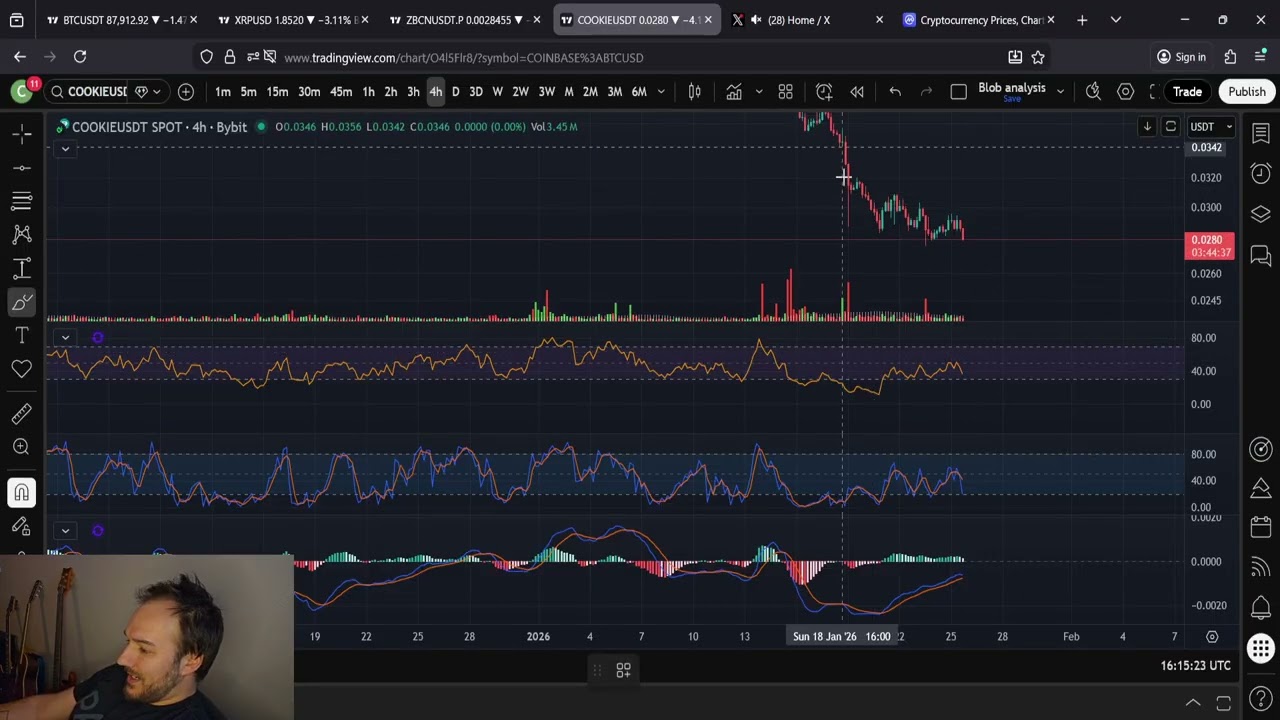Screen dimensions: 1280x720
Task: Select the 1m timeframe
Action: click(x=223, y=92)
